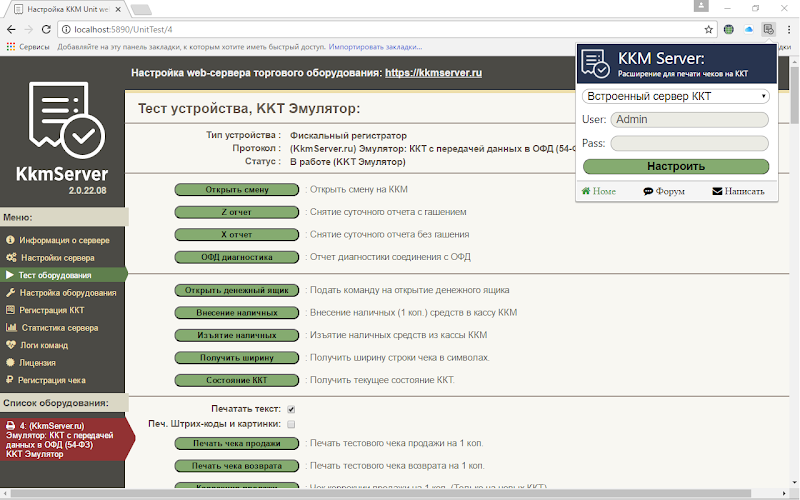
Task: Select Тест оборудования menu item
Action: coord(62,275)
